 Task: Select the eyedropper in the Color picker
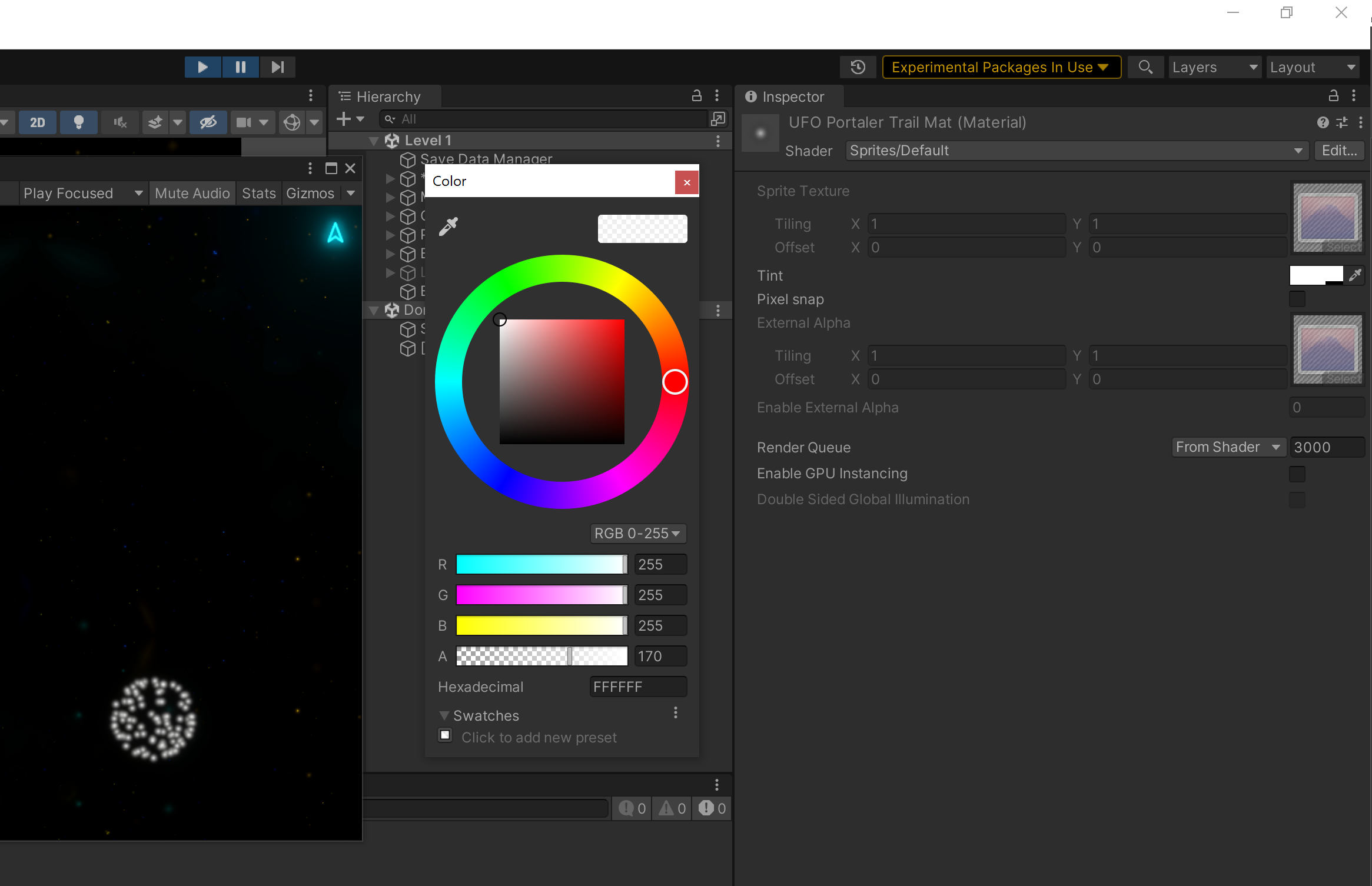coord(447,227)
